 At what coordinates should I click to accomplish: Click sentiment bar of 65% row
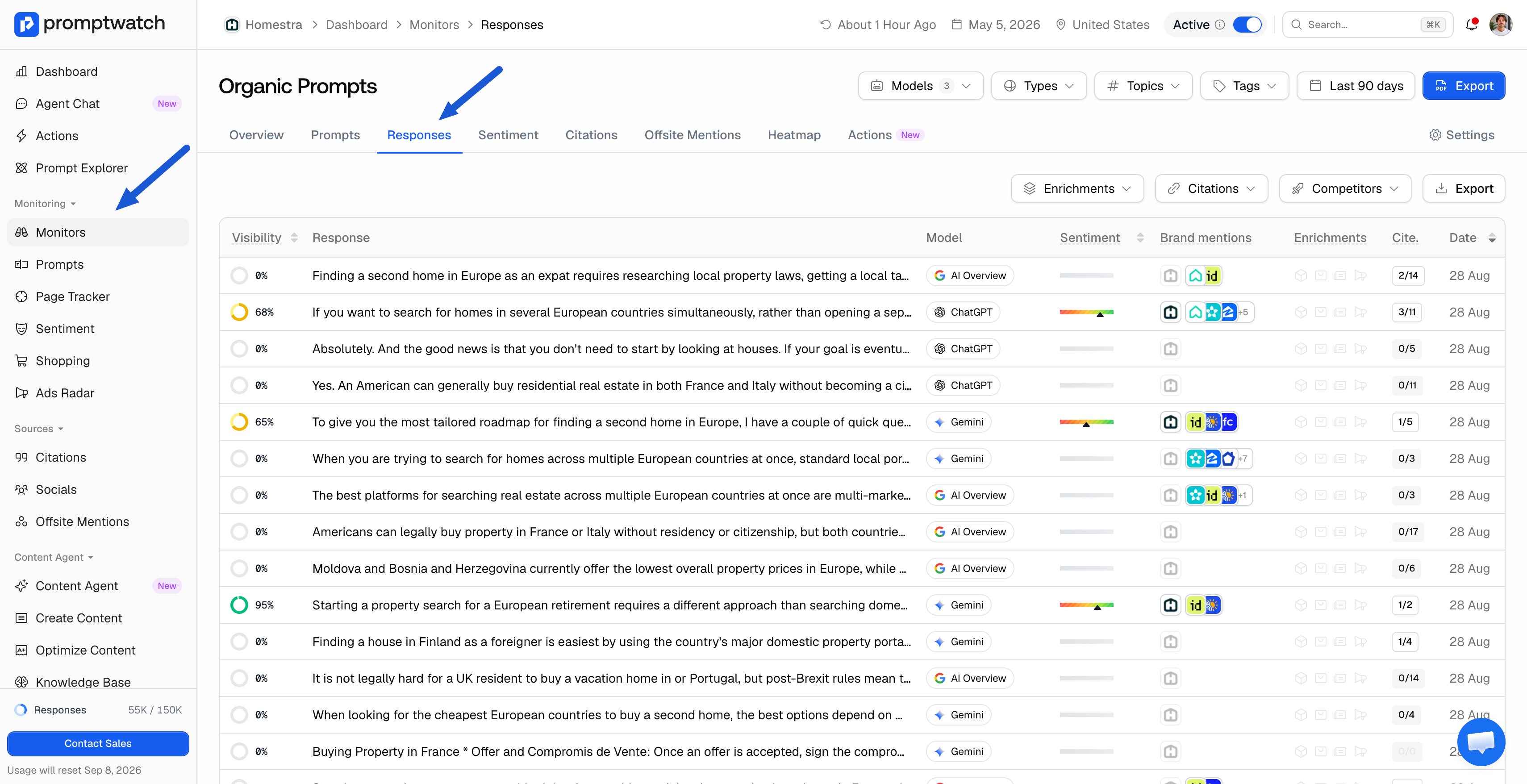[1087, 422]
